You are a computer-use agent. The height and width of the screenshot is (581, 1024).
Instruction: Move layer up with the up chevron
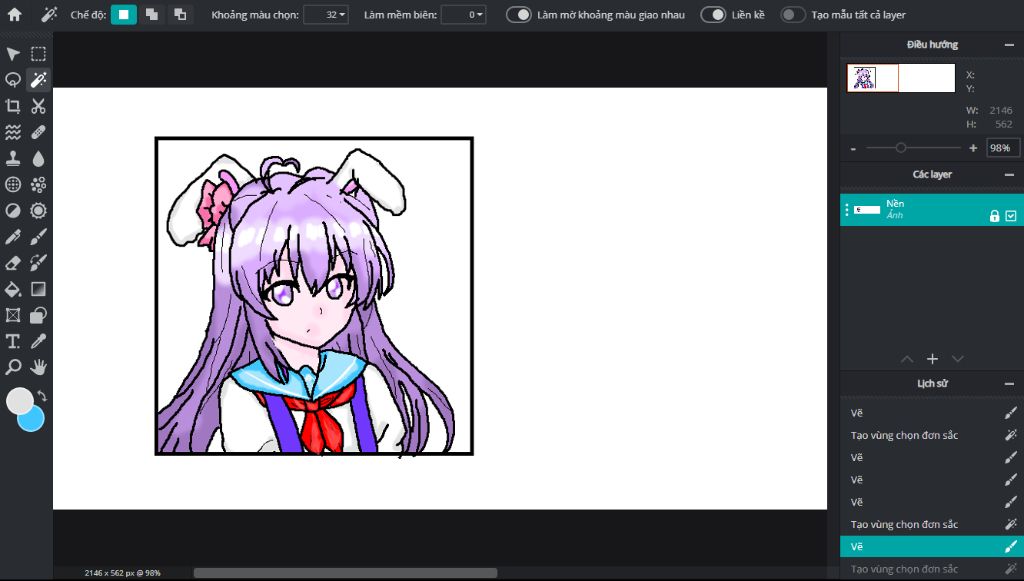(907, 359)
